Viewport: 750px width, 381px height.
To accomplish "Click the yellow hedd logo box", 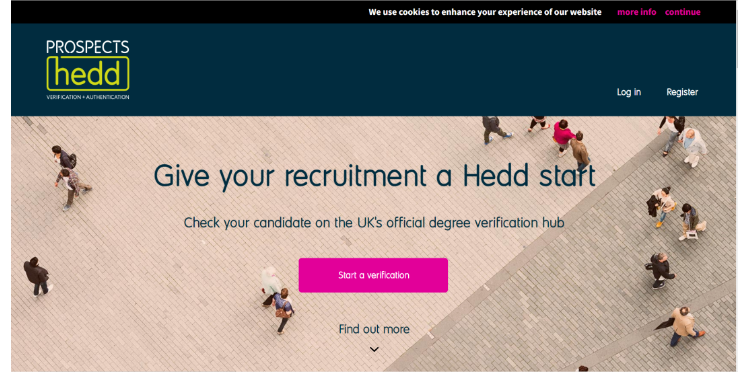I will click(x=88, y=74).
